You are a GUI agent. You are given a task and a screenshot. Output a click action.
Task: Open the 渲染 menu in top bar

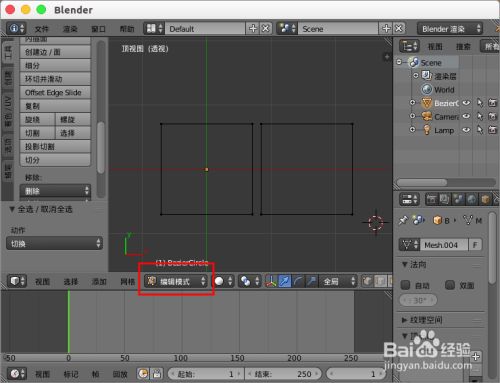[70, 29]
